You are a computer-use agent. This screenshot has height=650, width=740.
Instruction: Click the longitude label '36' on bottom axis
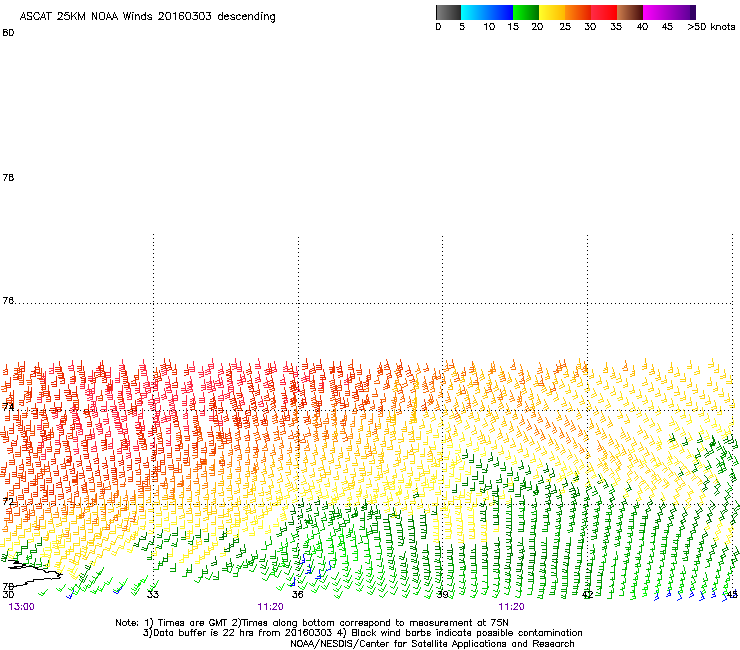[x=297, y=594]
